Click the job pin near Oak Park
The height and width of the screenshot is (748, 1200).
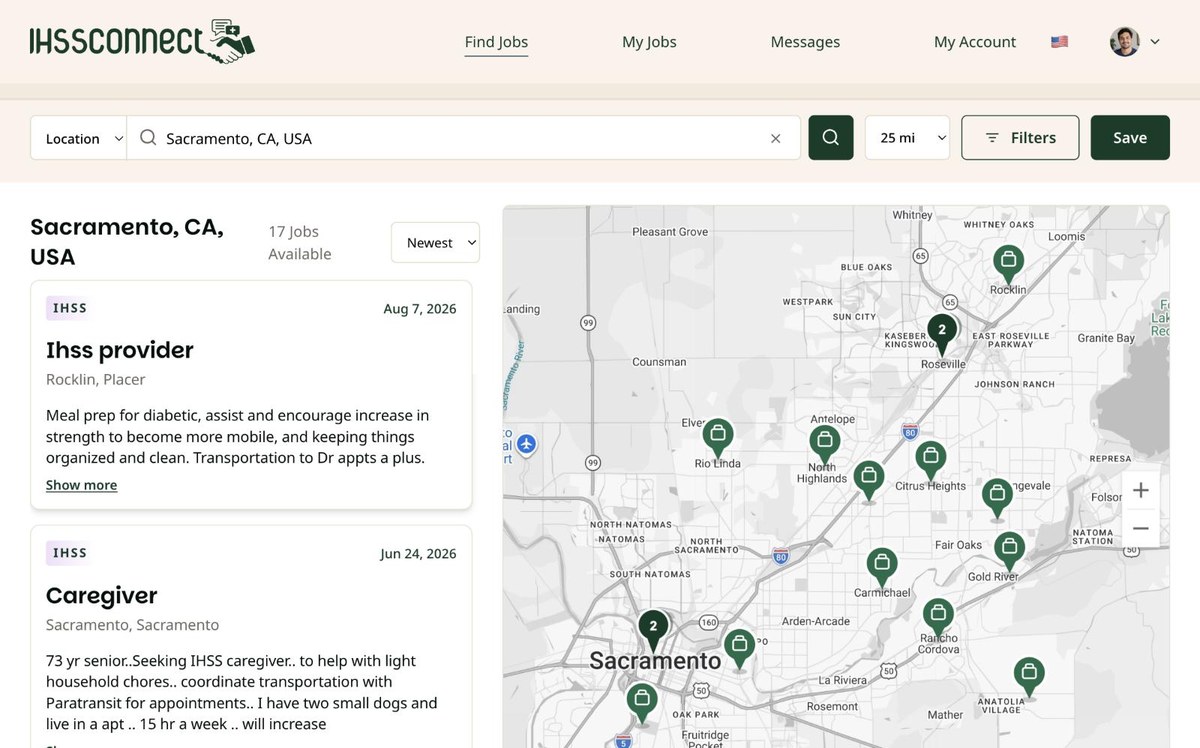tap(642, 701)
